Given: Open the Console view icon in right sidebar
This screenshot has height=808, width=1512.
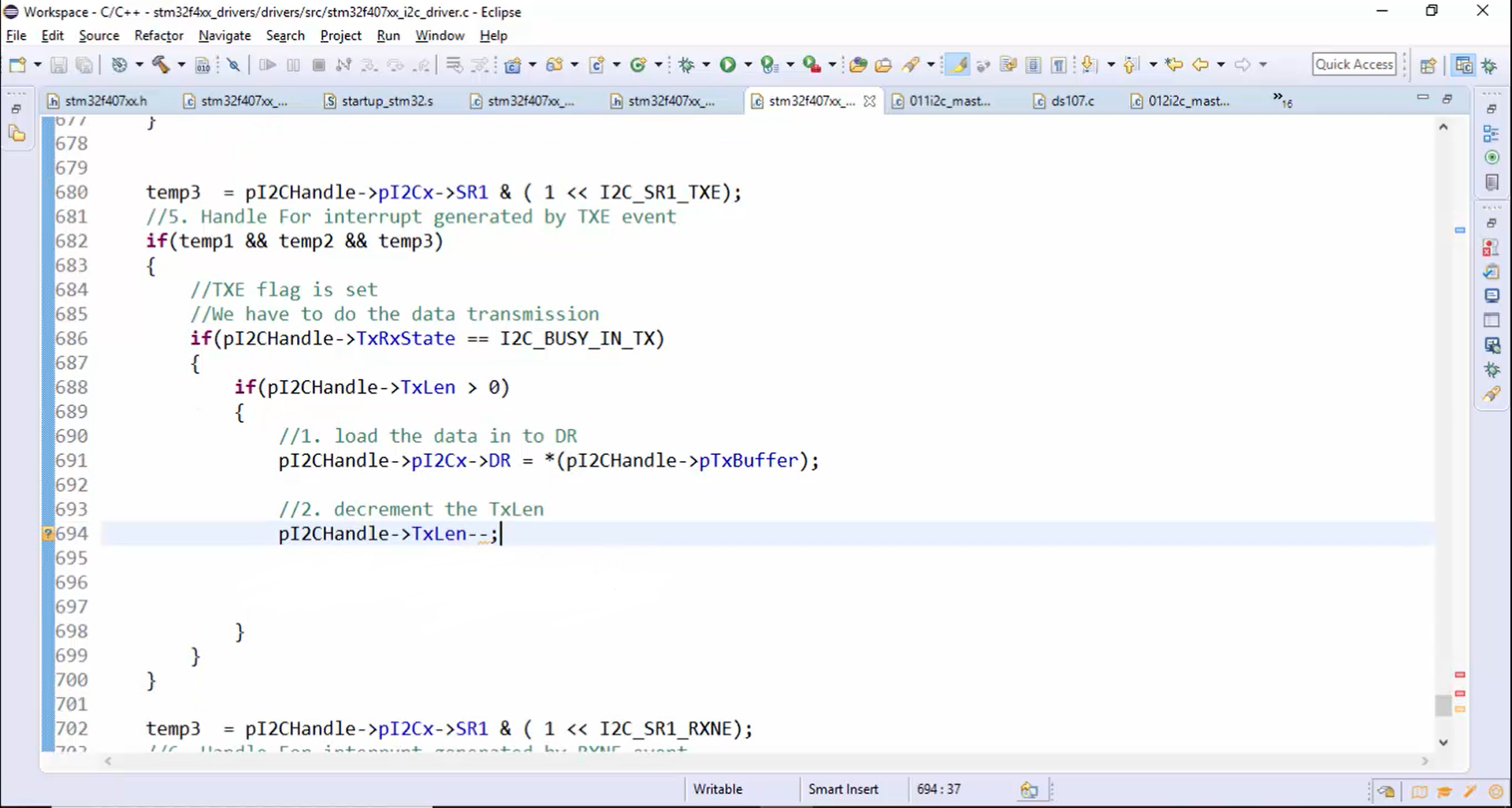Looking at the screenshot, I should point(1491,296).
